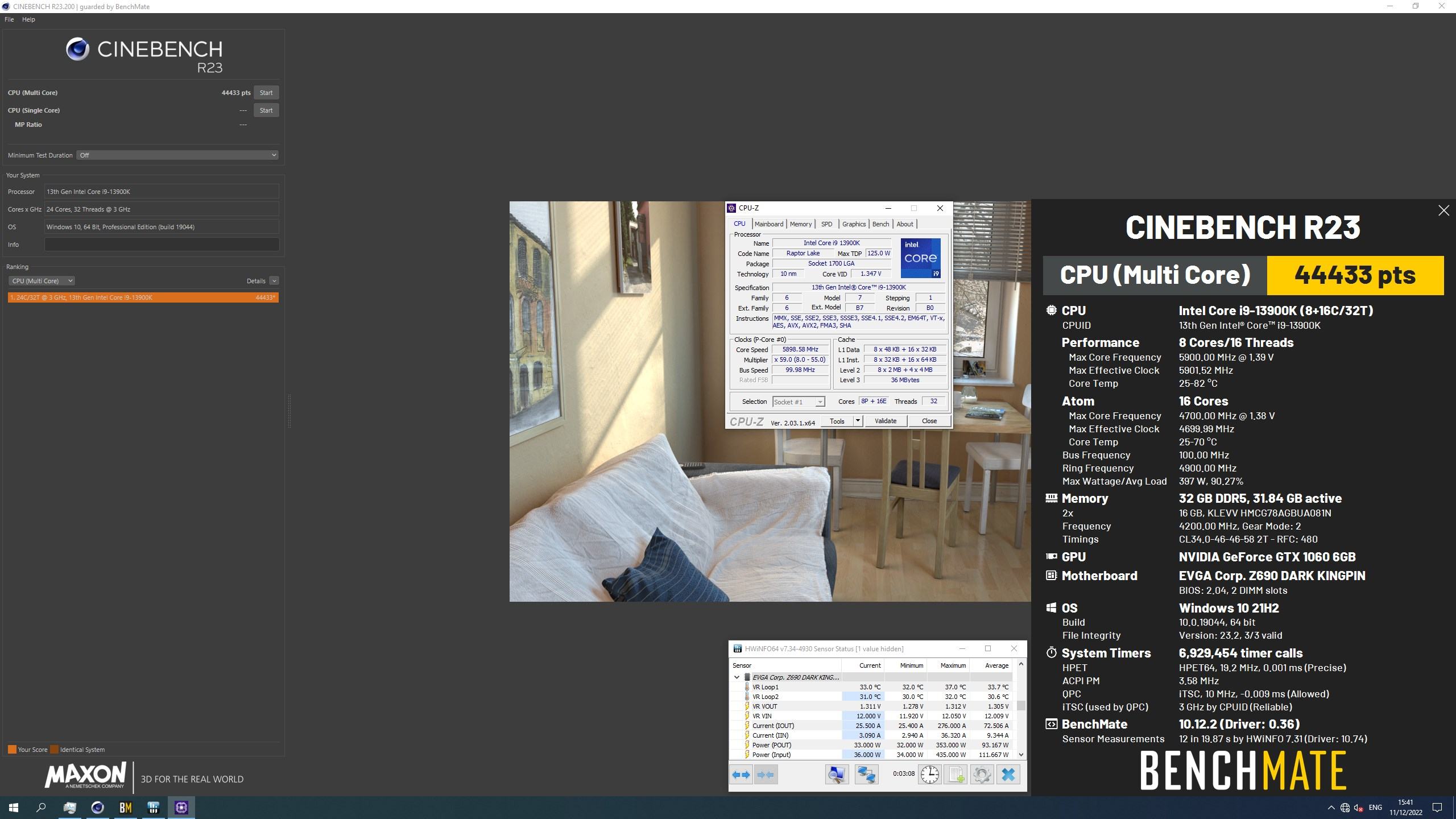Select orange ranking entry 13900K
Image resolution: width=1456 pixels, height=819 pixels.
pyautogui.click(x=143, y=297)
